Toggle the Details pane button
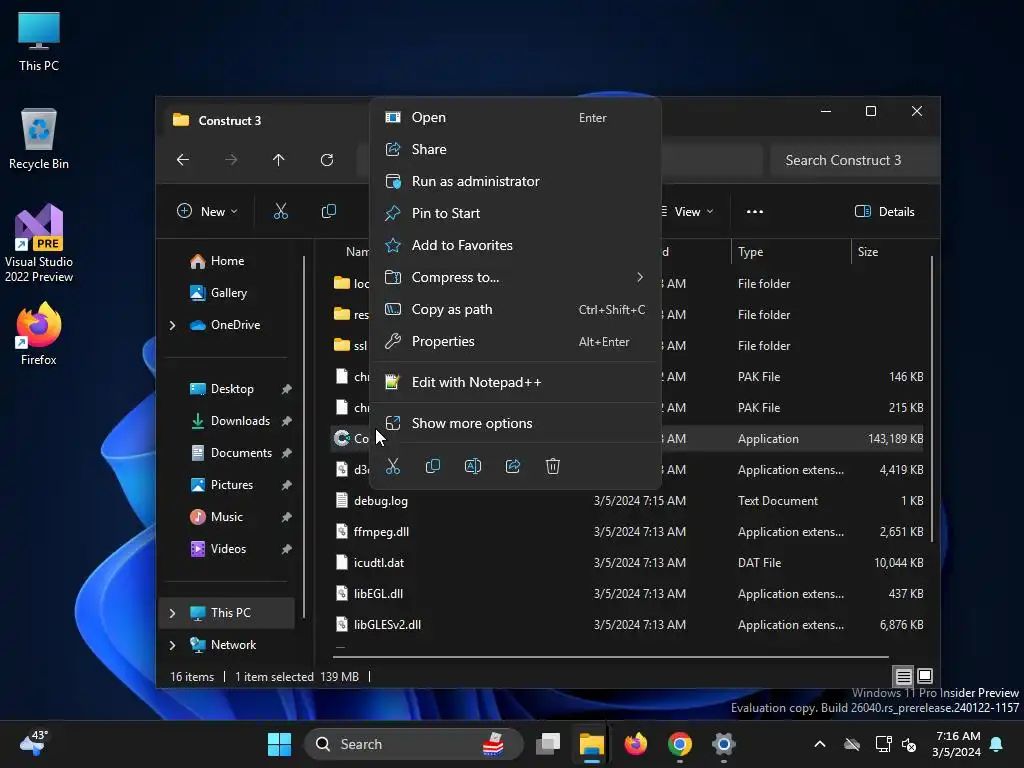 tap(885, 212)
